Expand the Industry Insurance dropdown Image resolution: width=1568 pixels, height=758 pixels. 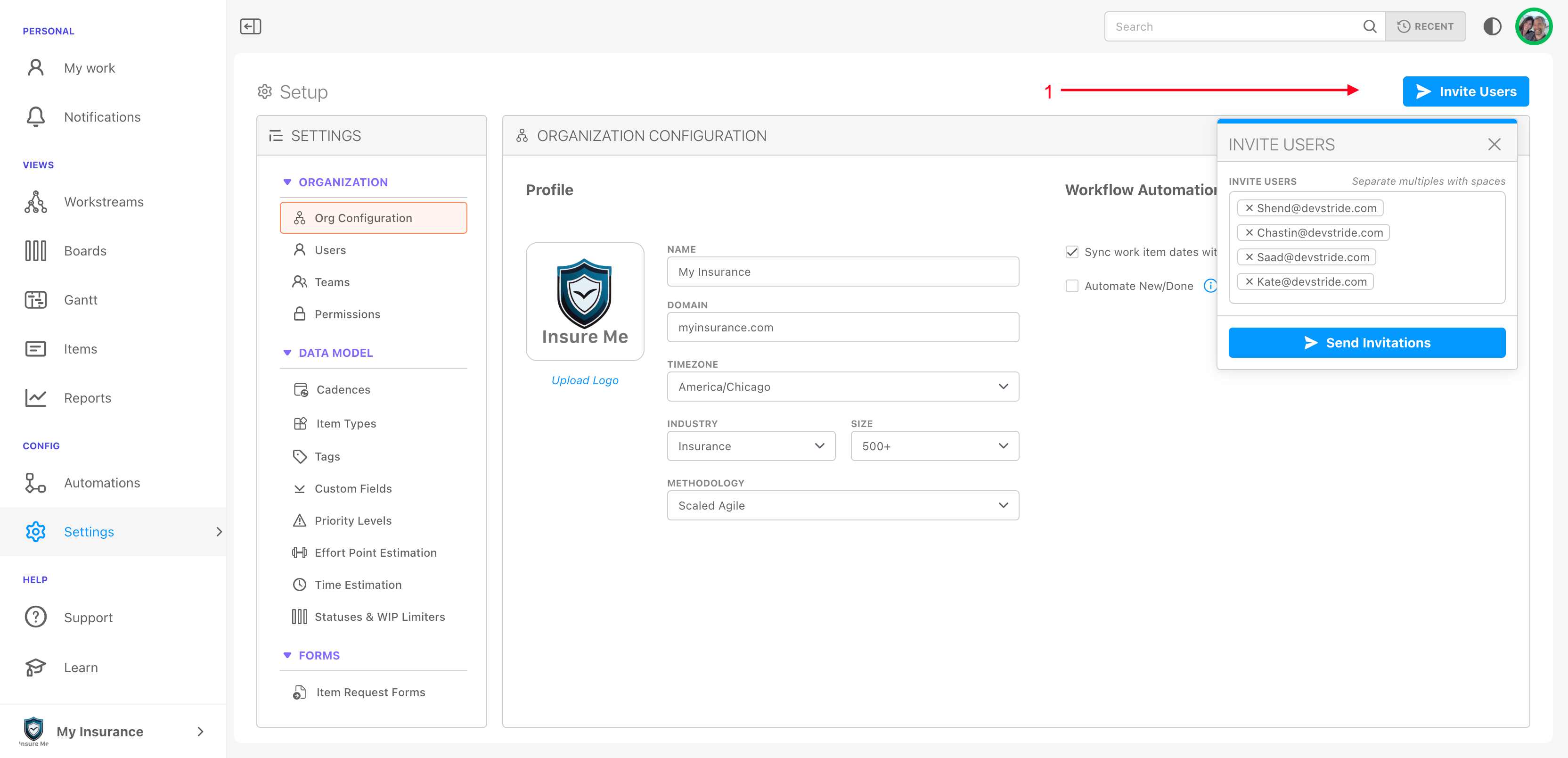pos(751,446)
